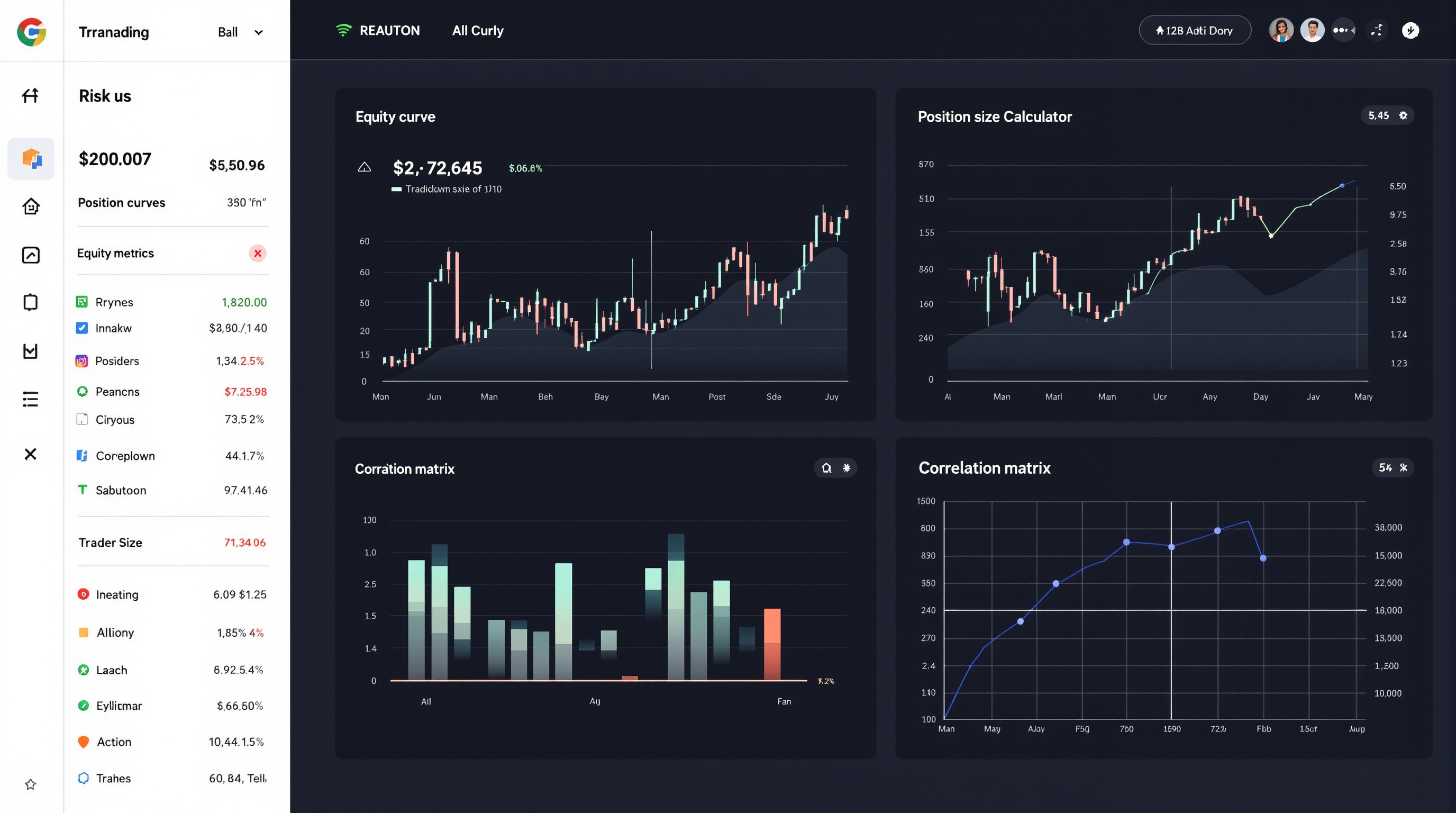The width and height of the screenshot is (1456, 813).
Task: Click the 12B Adti Dory button
Action: [1195, 31]
